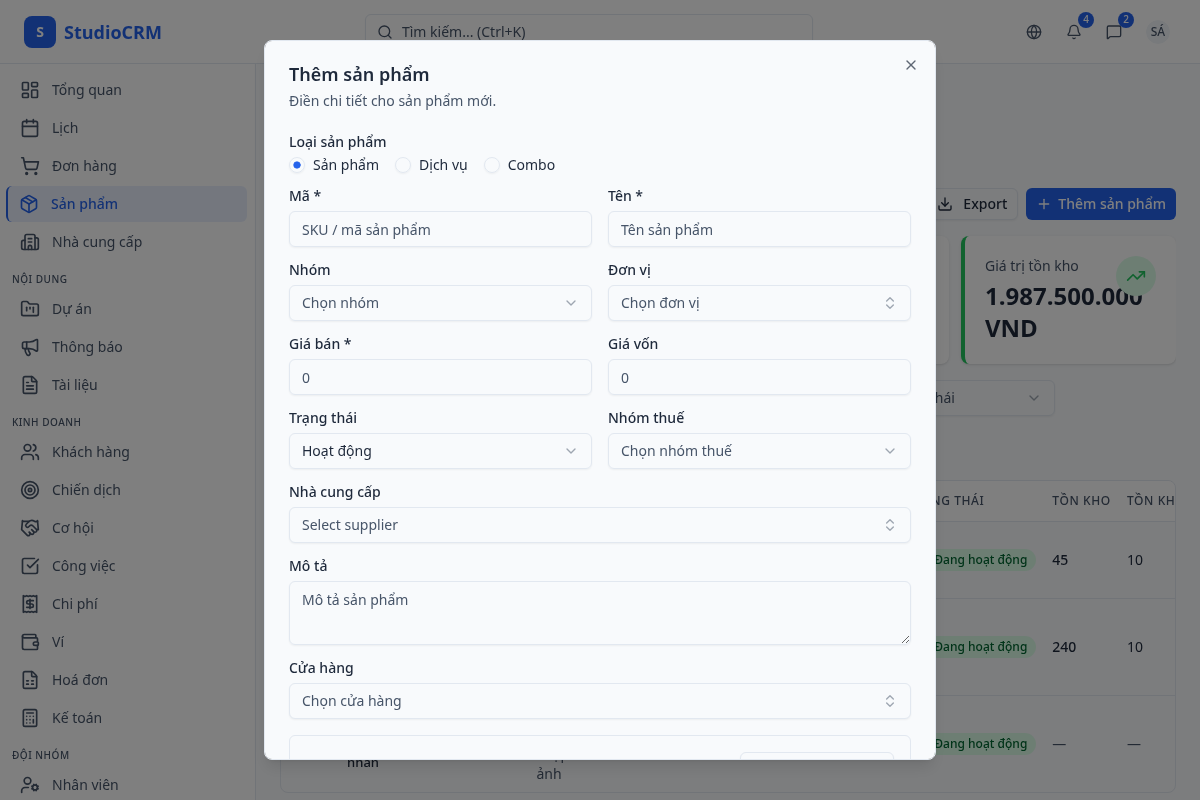Viewport: 1200px width, 800px height.
Task: Click the Chiến dịch target icon
Action: point(30,490)
